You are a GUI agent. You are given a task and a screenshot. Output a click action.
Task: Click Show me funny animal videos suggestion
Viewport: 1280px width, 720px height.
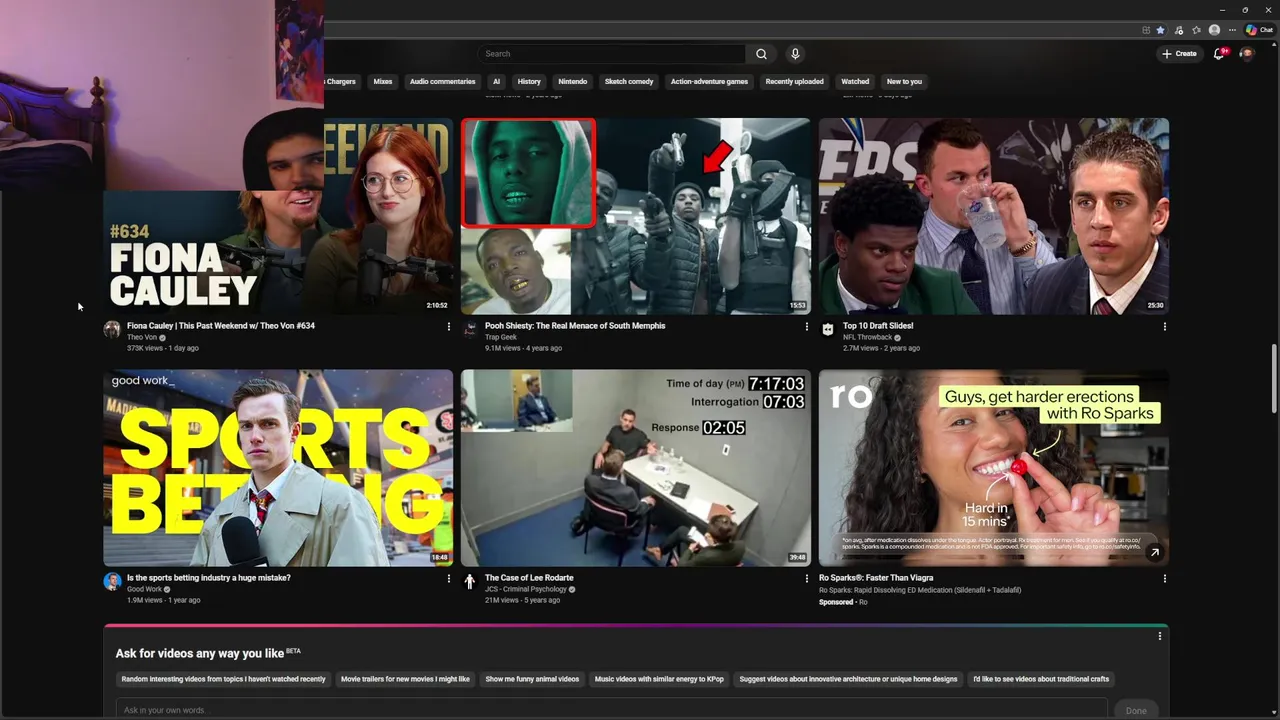pyautogui.click(x=532, y=679)
